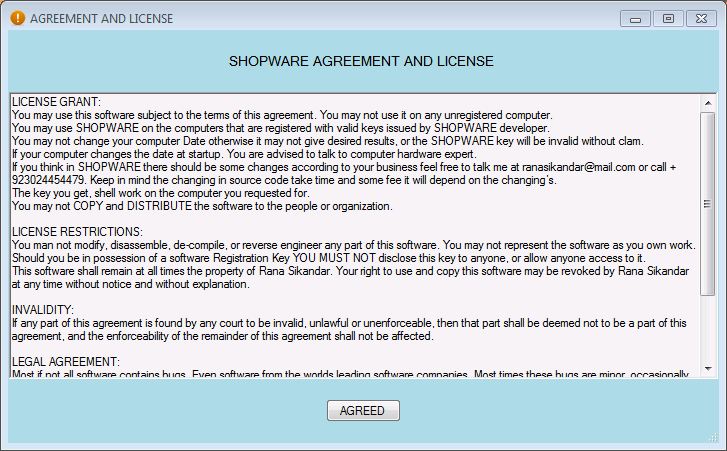Click the email ranasikandar@mail.com in text
Viewport: 727px width, 451px height.
[579, 167]
